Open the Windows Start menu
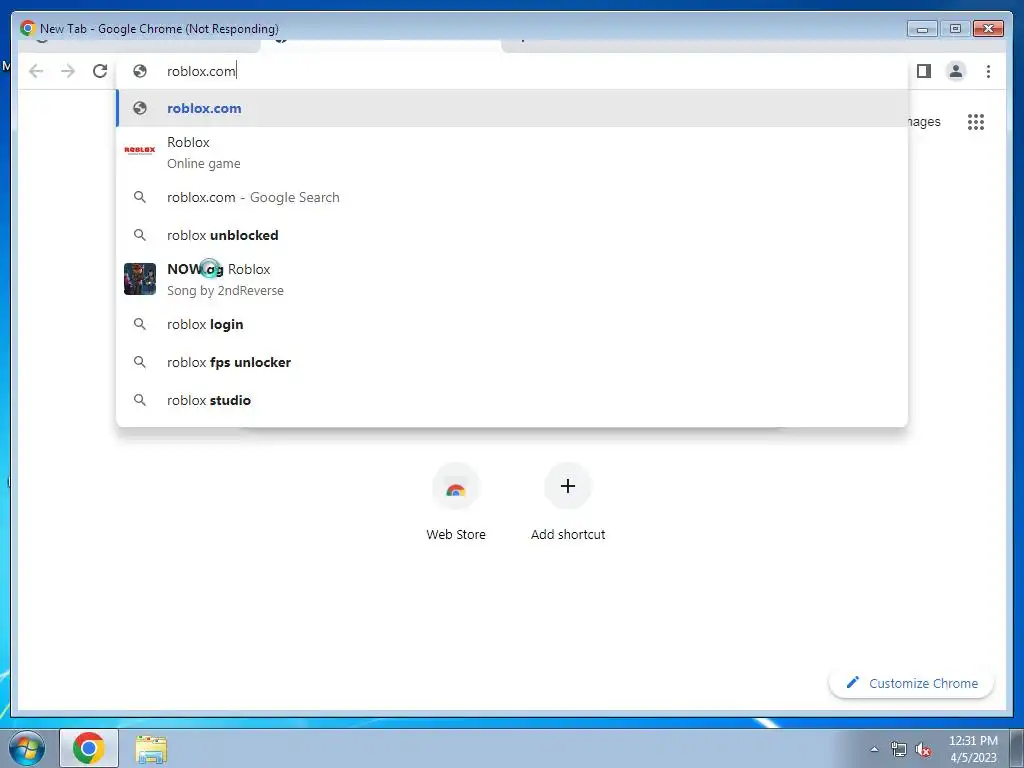 click(x=27, y=748)
